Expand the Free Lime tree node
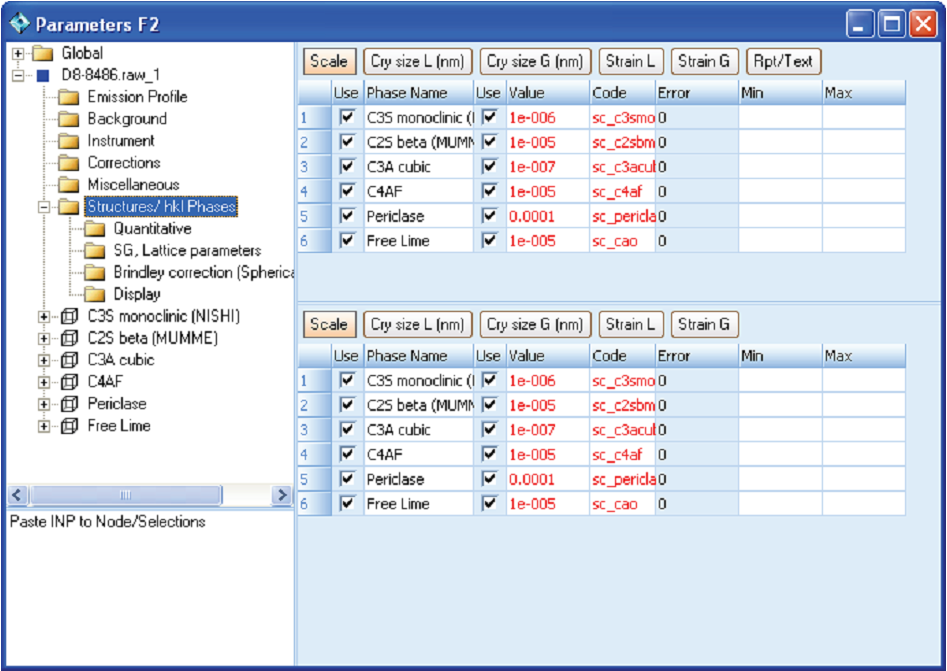 tap(43, 426)
